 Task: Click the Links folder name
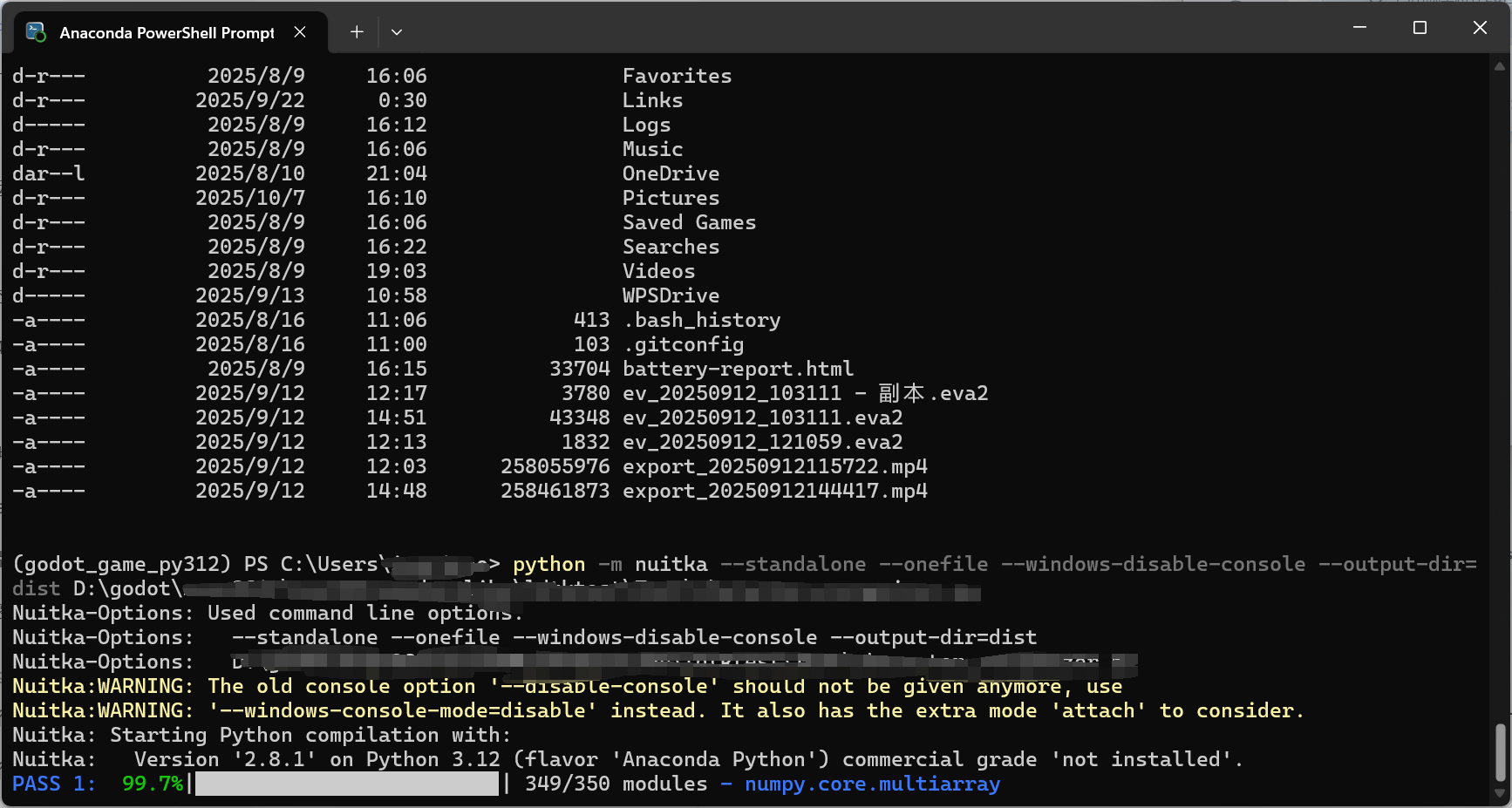[652, 100]
